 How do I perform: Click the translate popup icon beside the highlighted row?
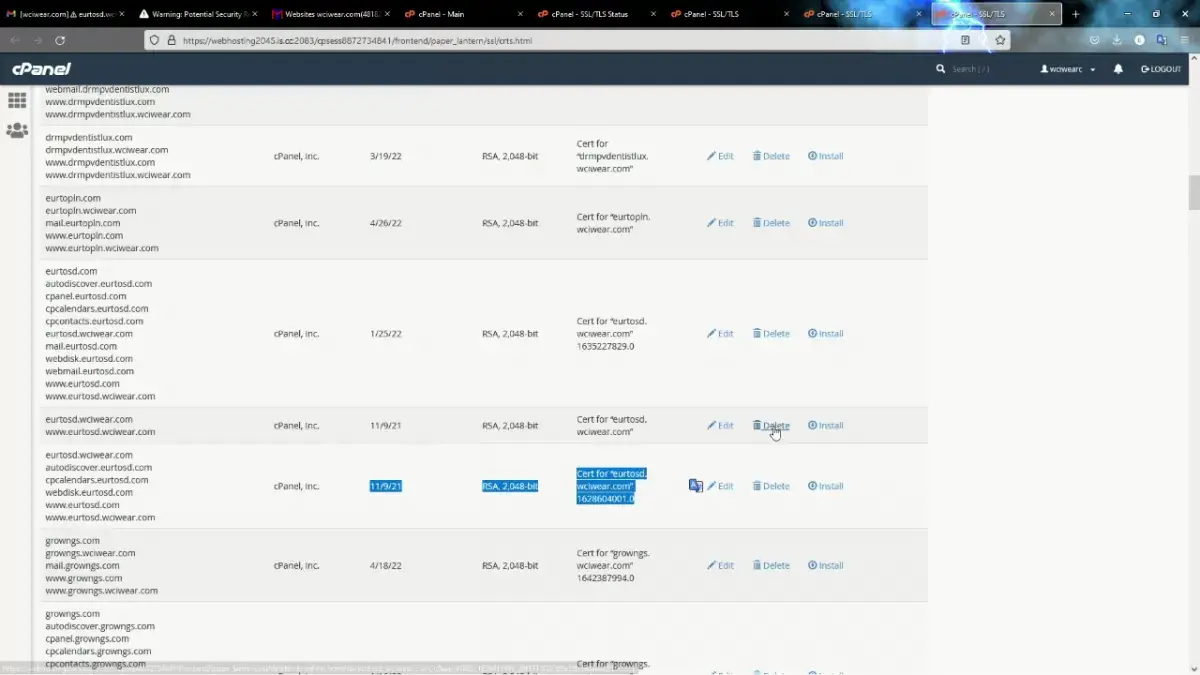696,486
